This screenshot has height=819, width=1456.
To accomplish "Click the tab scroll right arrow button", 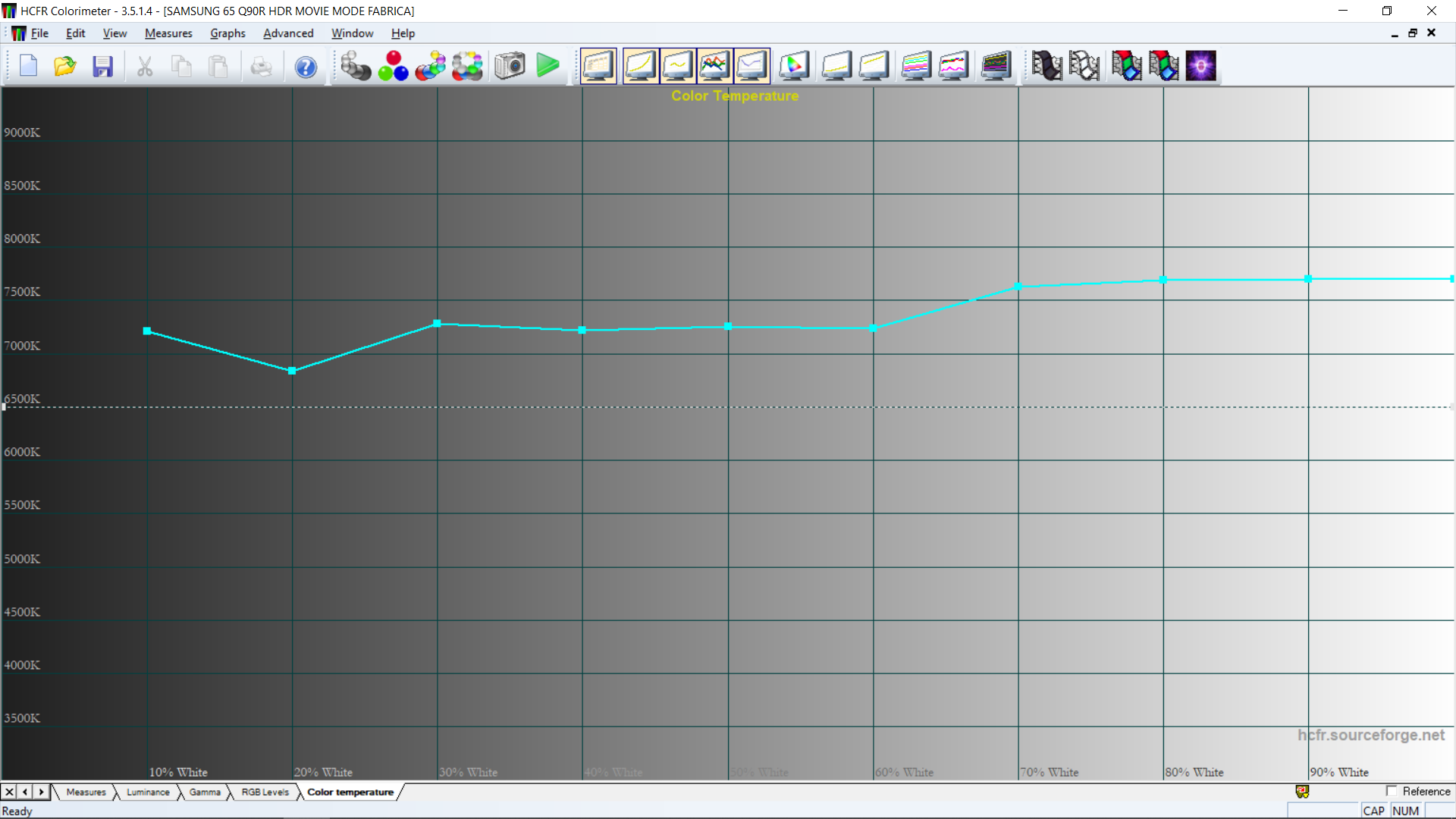I will coord(42,792).
